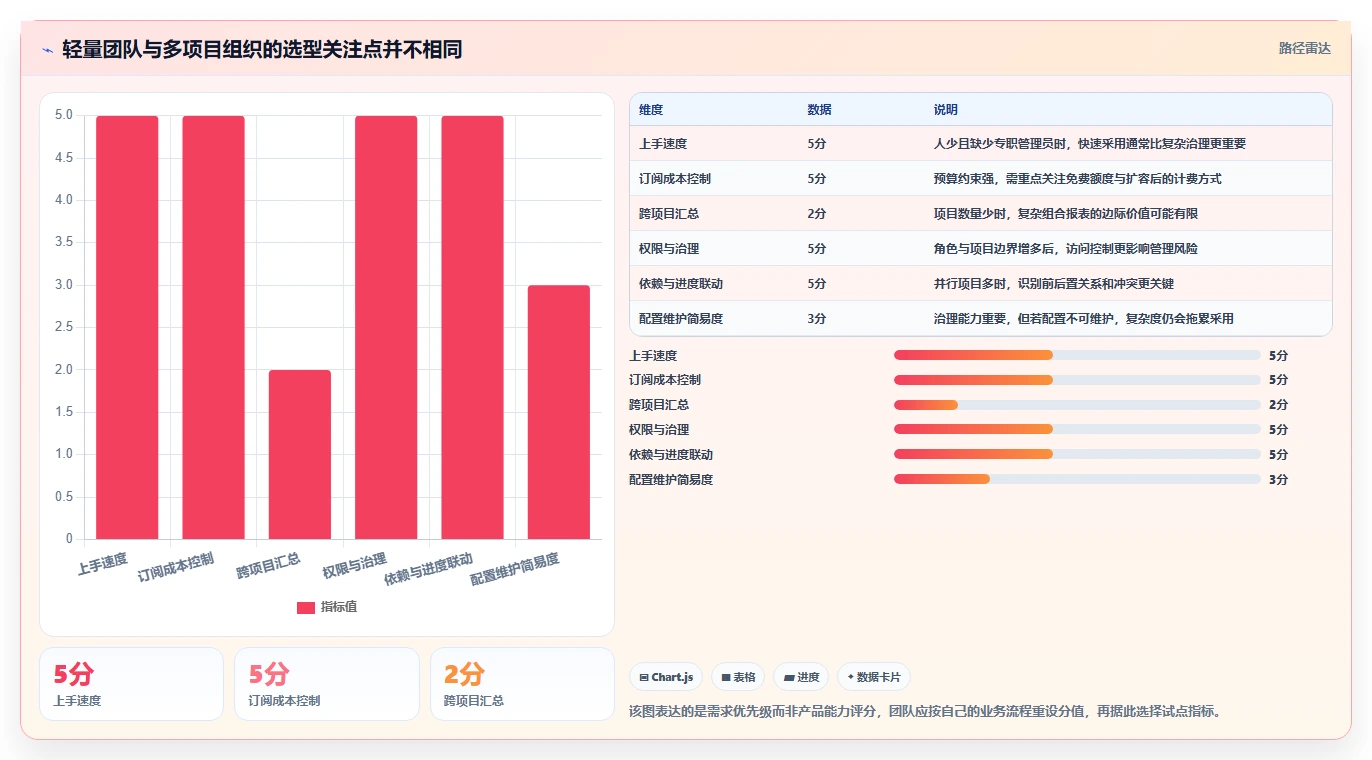Open the 订阅成本控制 5分 data card
The image size is (1372, 760).
327,684
